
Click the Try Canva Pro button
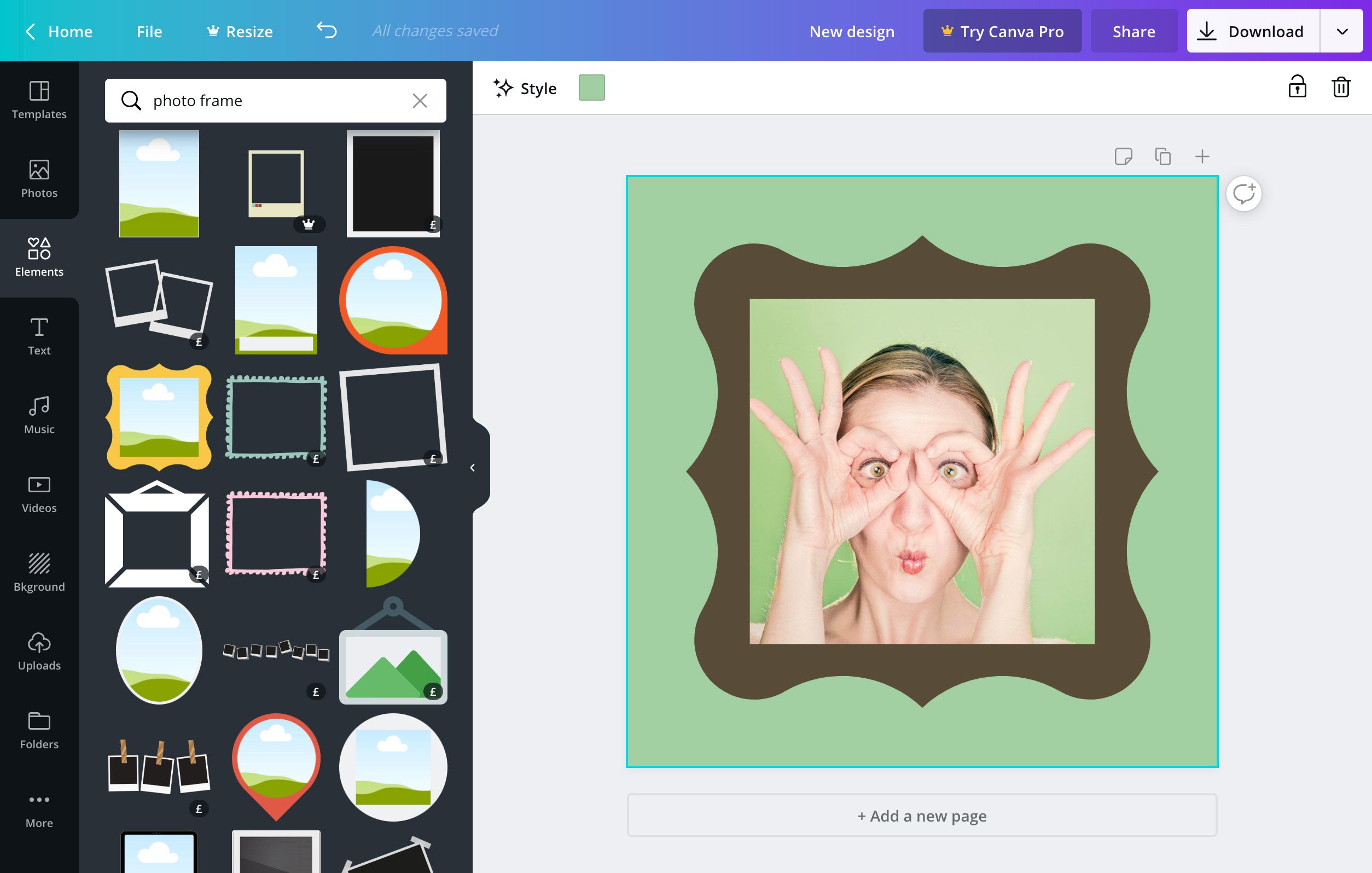click(1001, 30)
